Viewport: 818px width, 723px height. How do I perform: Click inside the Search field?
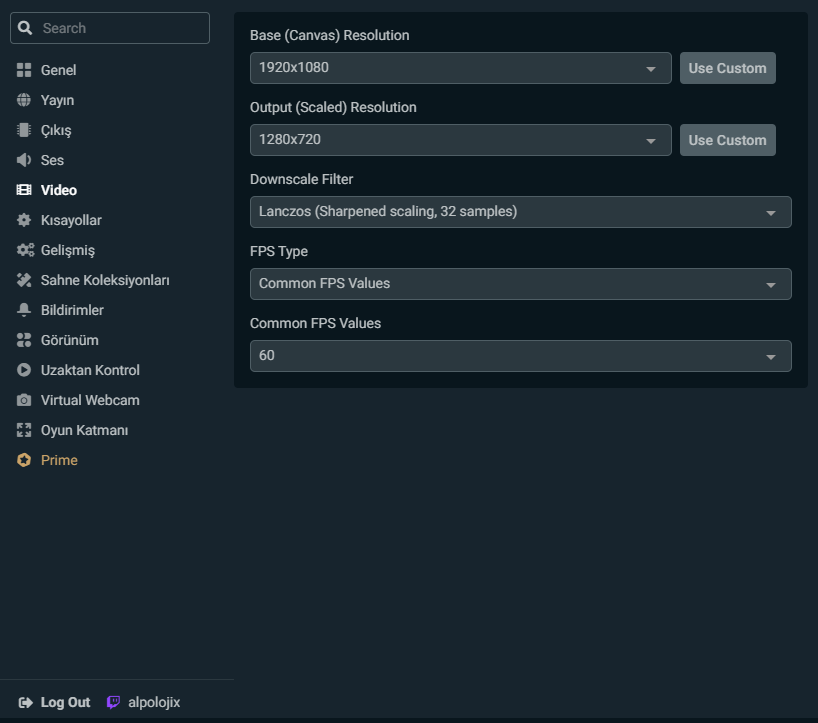pyautogui.click(x=110, y=28)
